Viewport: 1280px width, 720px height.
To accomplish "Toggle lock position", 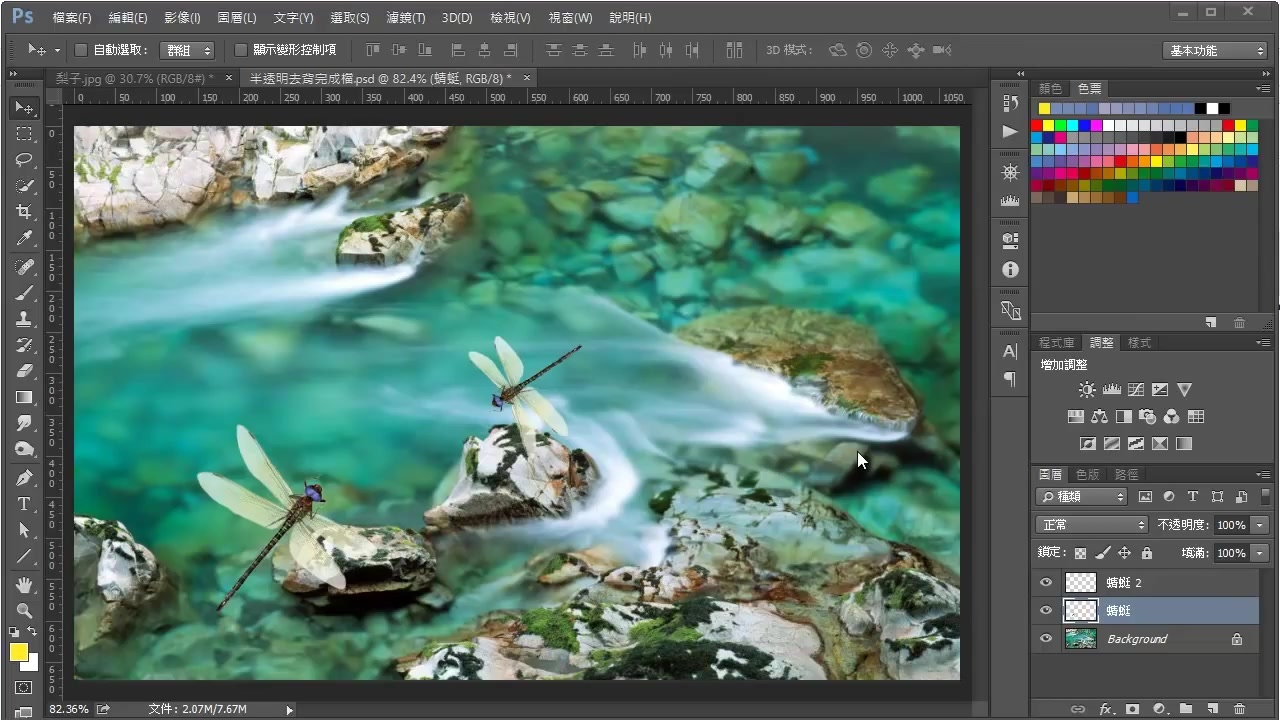I will click(1124, 553).
